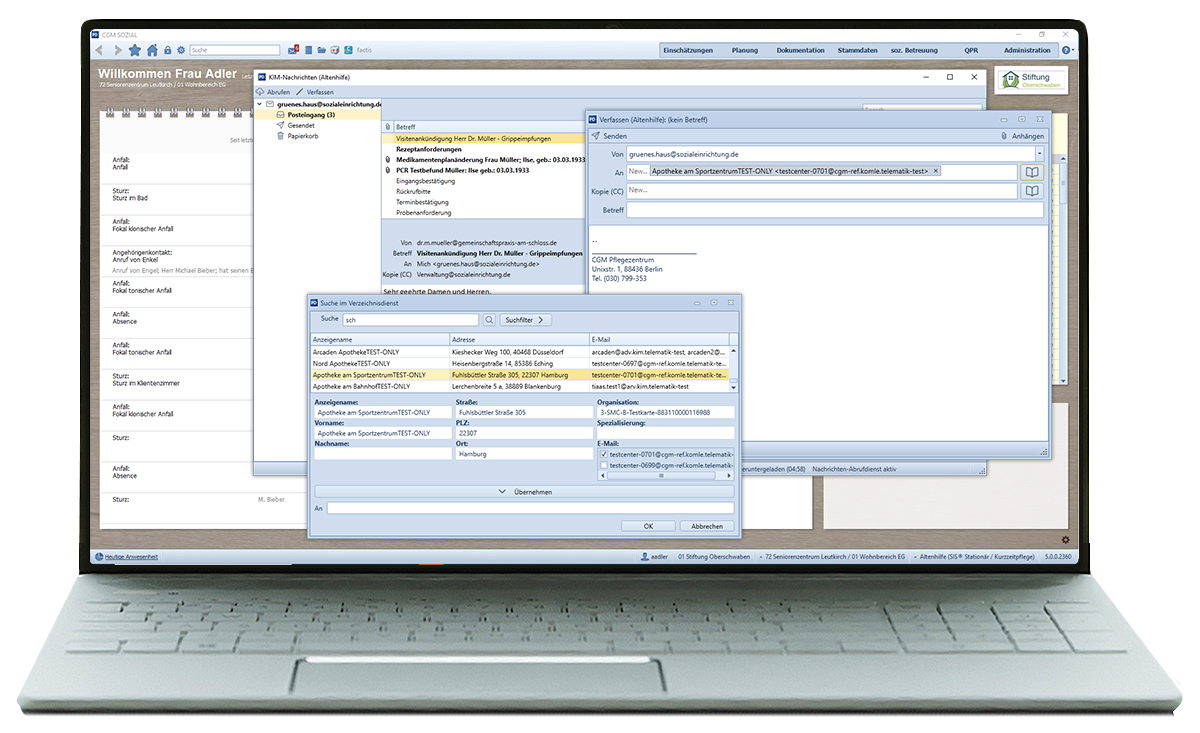Open Heutige Anwesenheit link in status bar
1200x733 pixels.
coord(131,556)
